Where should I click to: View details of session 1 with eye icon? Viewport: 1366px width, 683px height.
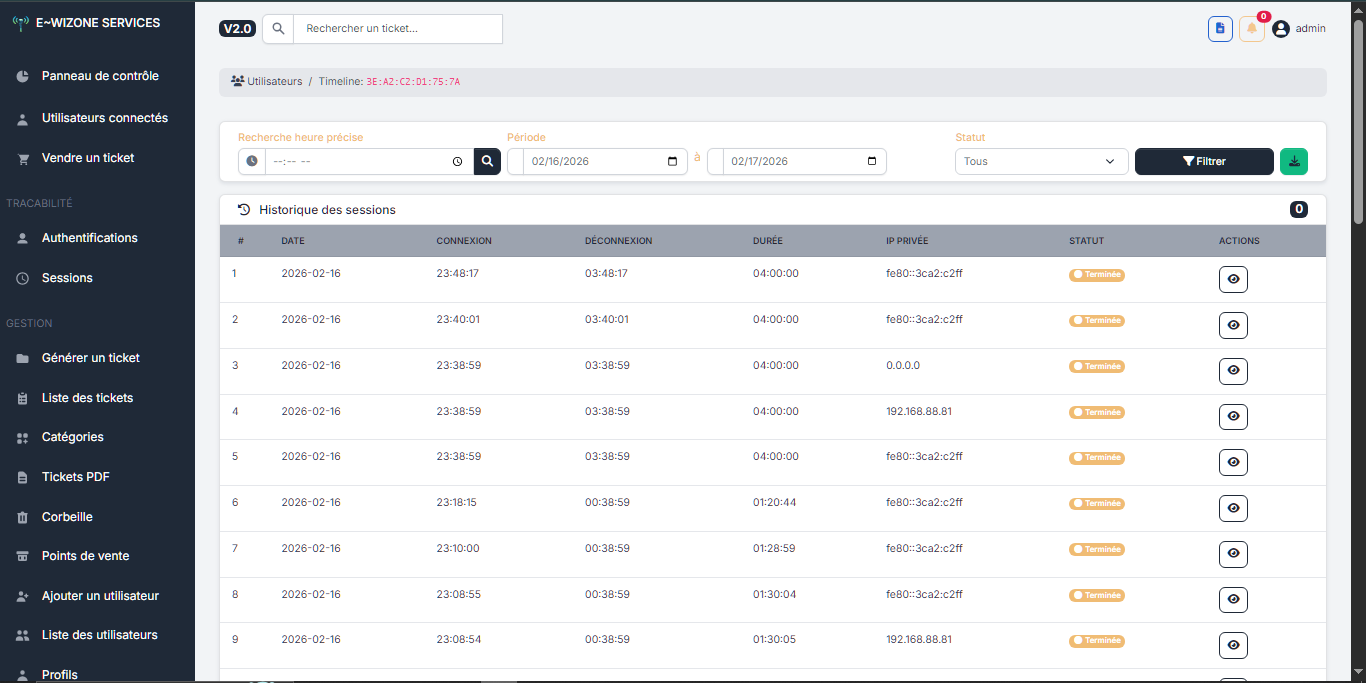pyautogui.click(x=1233, y=279)
